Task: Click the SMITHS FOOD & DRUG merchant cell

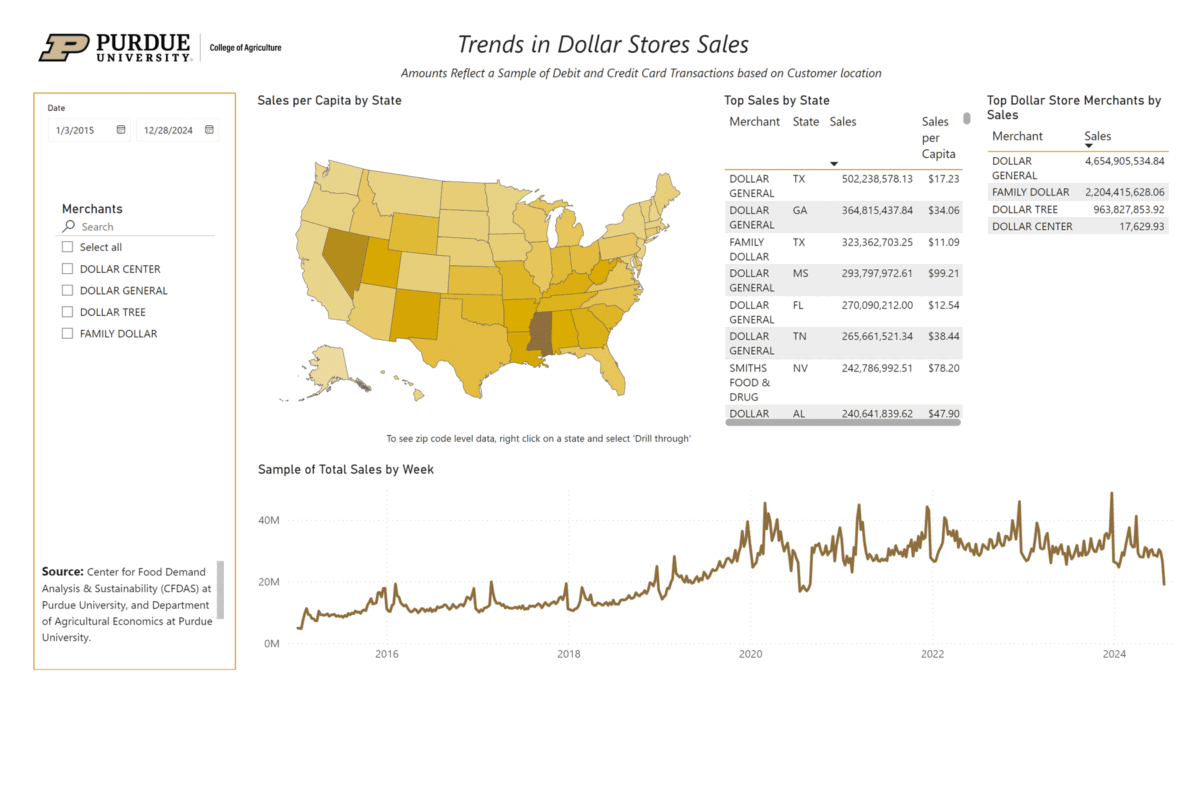Action: [751, 382]
